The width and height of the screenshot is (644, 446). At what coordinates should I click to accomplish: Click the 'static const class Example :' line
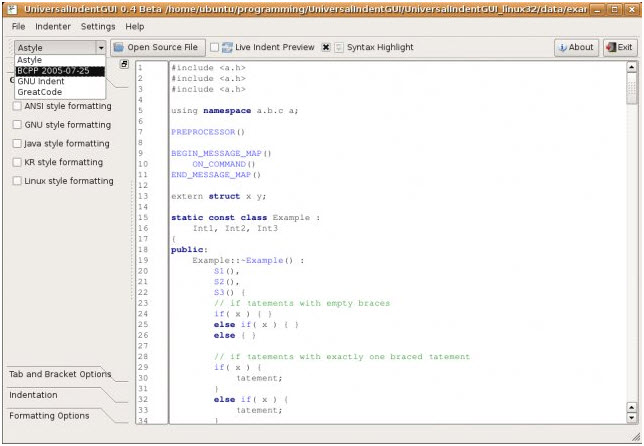[246, 218]
